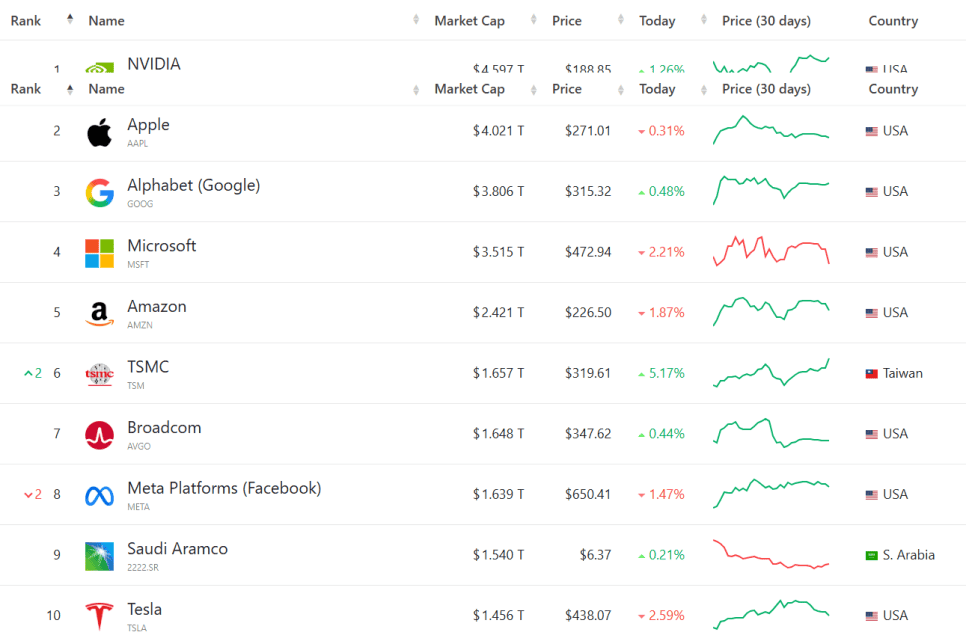Open the Meta Platforms (Facebook) link
Image resolution: width=966 pixels, height=641 pixels.
tap(224, 488)
